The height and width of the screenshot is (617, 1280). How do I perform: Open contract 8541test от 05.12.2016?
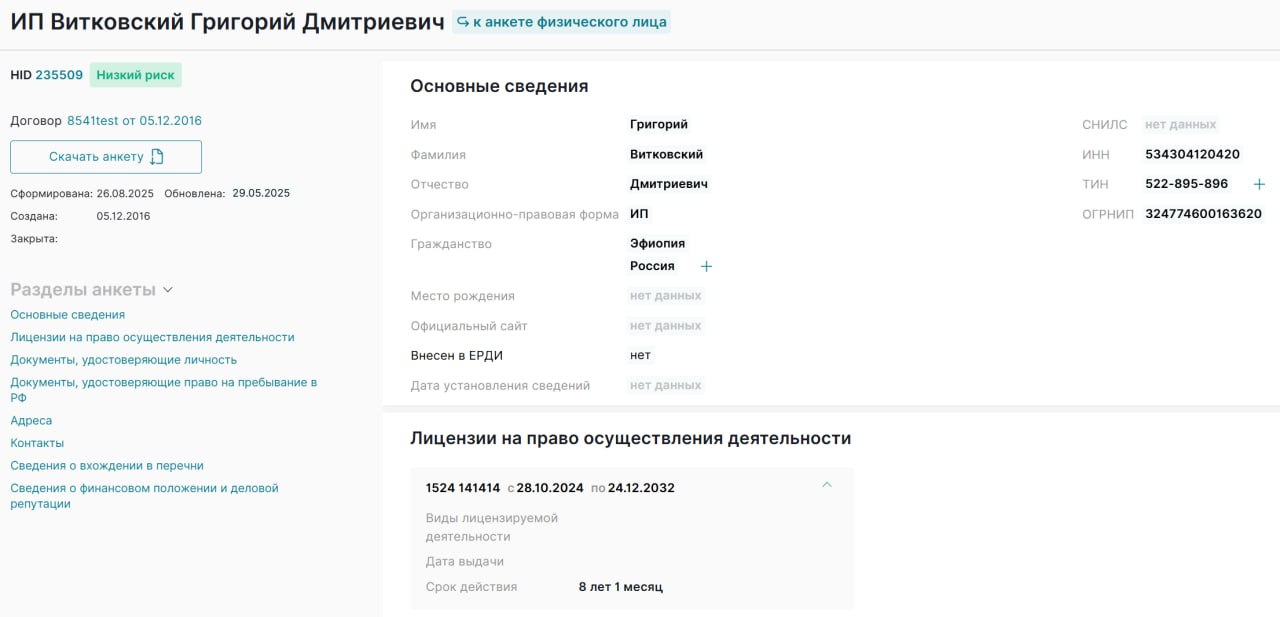click(134, 121)
